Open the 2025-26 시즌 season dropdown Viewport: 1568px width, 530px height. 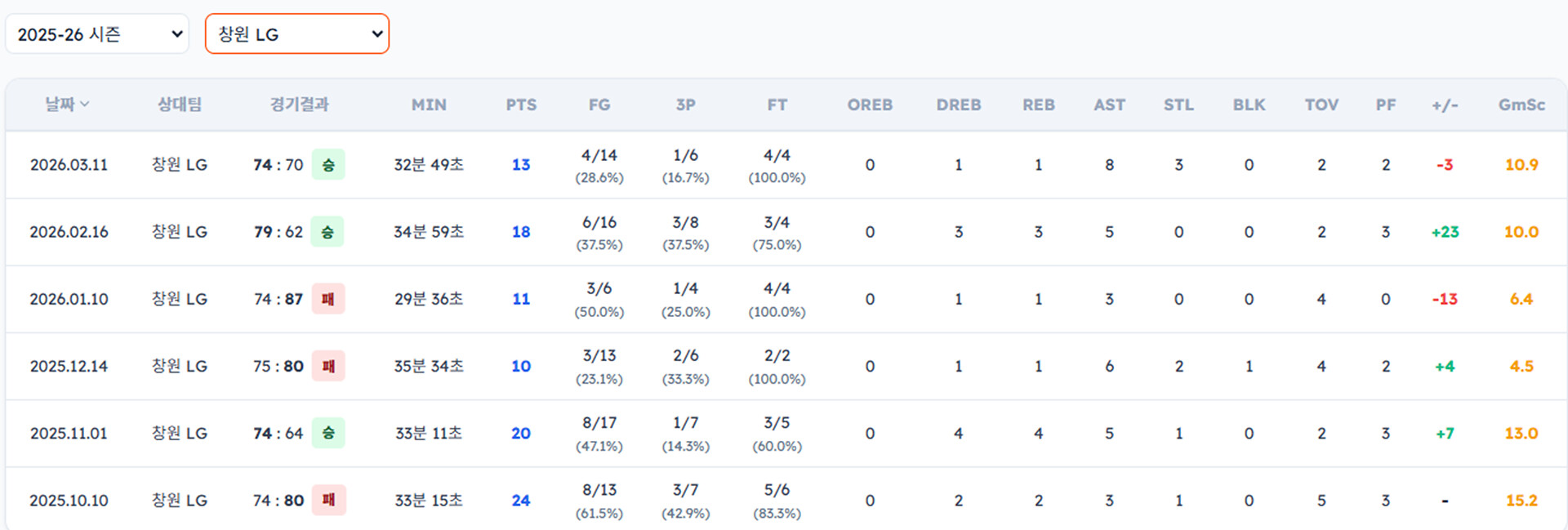click(97, 34)
